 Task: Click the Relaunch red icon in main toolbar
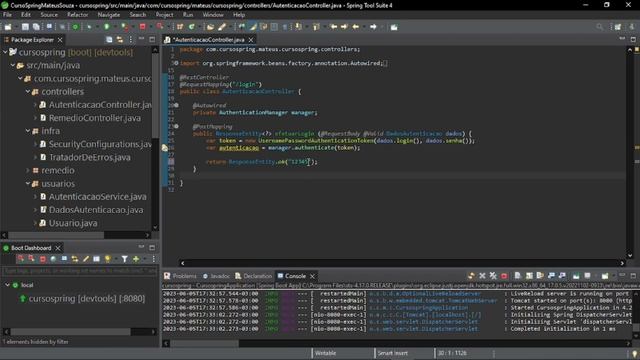[160, 27]
